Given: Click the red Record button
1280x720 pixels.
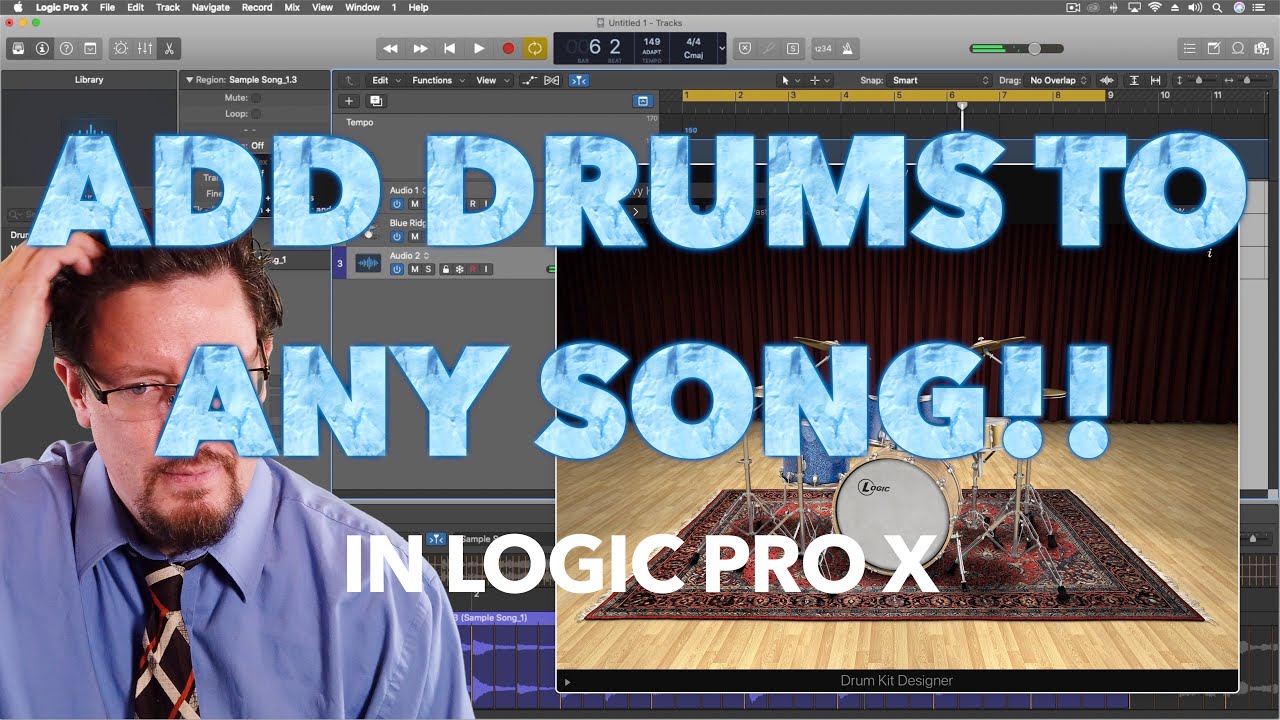Looking at the screenshot, I should click(x=508, y=48).
